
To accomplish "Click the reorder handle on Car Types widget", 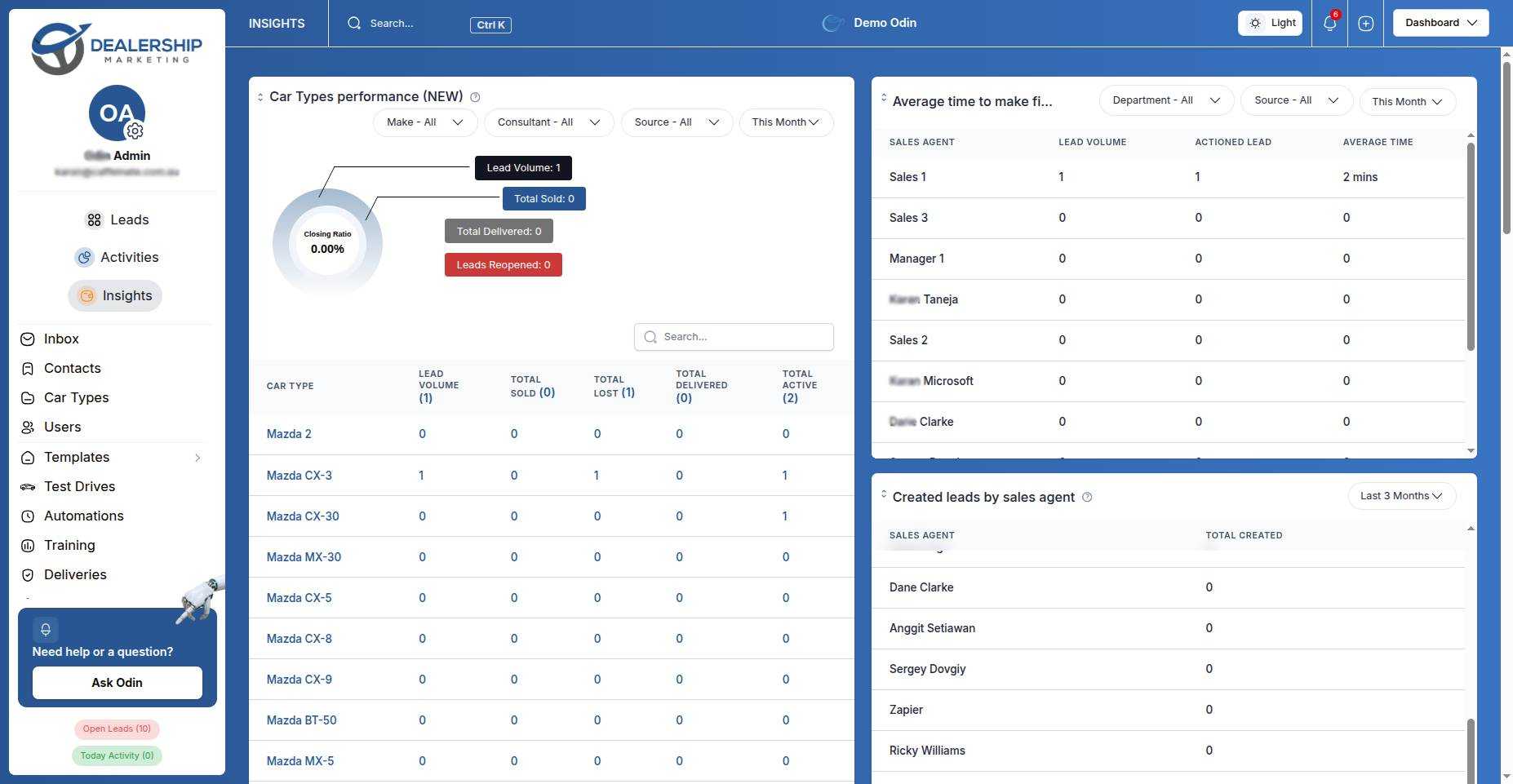I will click(x=260, y=97).
